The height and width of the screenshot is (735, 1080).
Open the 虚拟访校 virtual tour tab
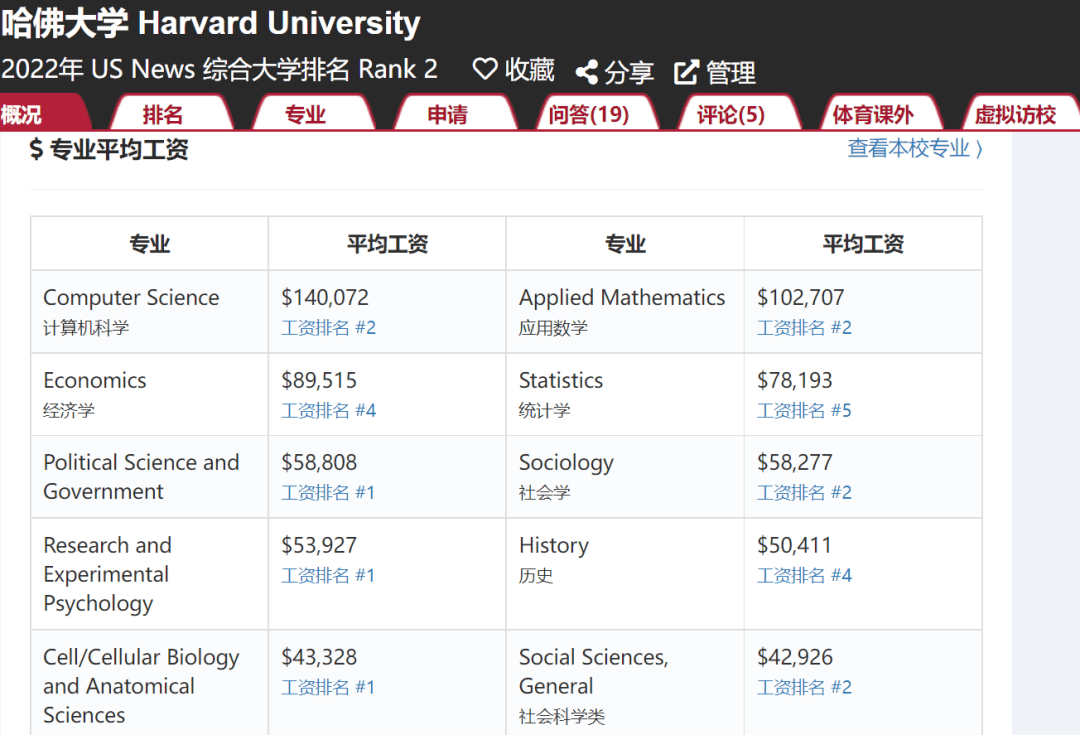click(1015, 114)
